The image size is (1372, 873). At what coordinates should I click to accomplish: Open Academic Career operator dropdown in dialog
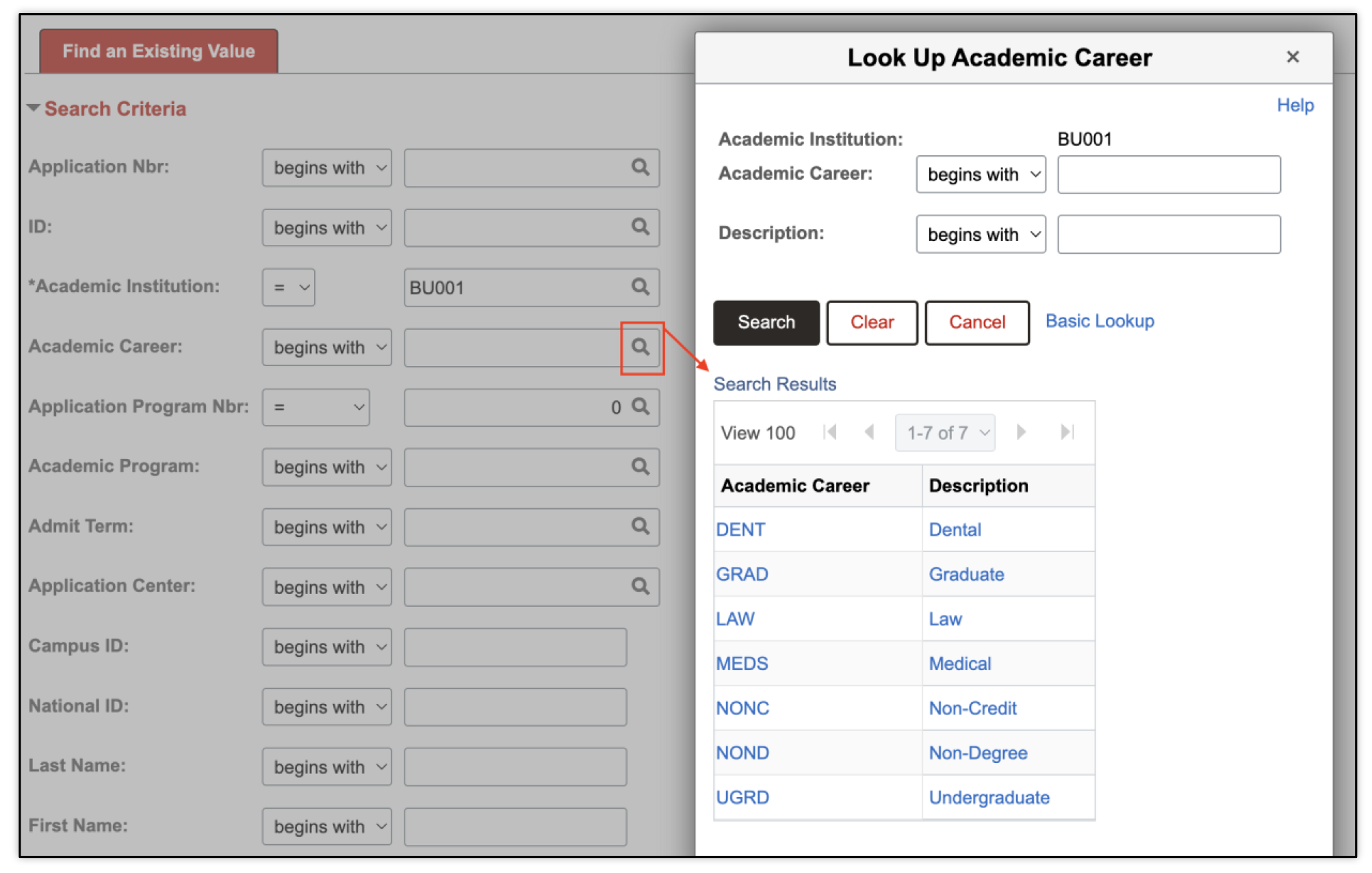[x=981, y=174]
